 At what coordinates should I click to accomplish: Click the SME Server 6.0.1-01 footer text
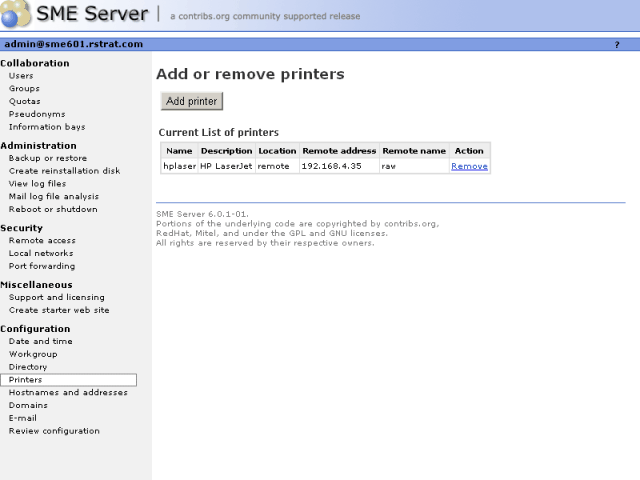point(202,214)
